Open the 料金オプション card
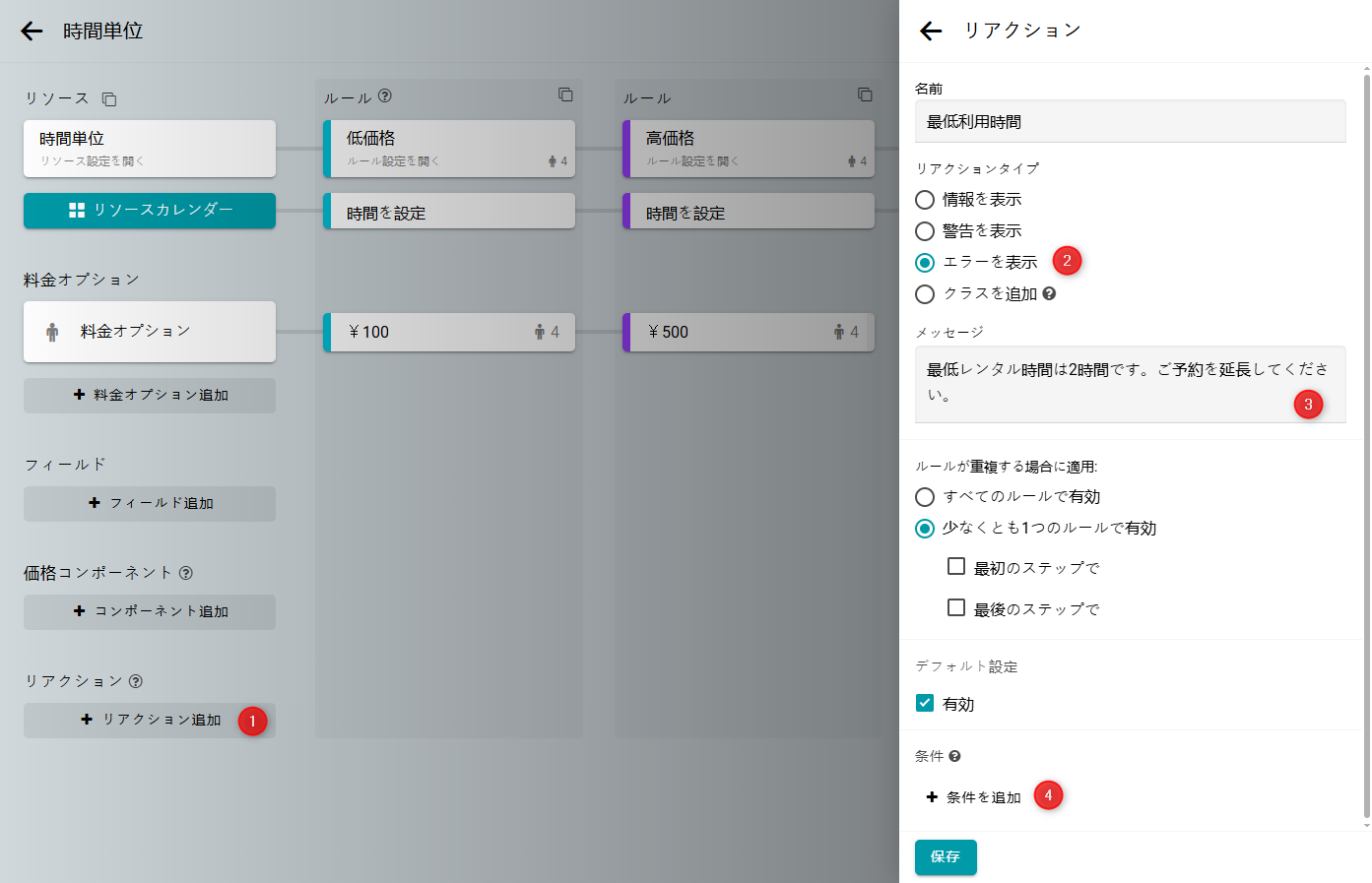The width and height of the screenshot is (1372, 883). tap(150, 332)
